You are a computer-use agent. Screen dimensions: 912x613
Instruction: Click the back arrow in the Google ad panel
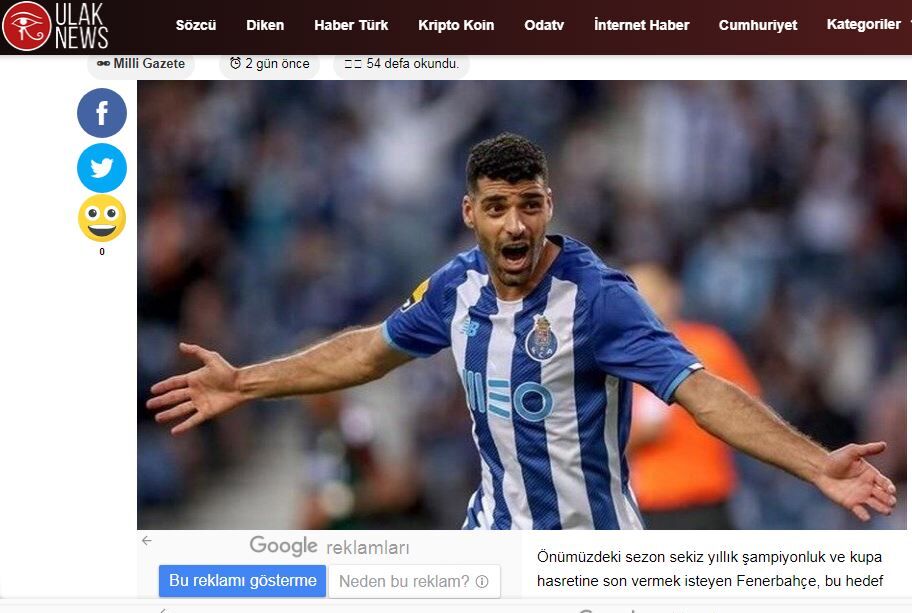coord(147,541)
